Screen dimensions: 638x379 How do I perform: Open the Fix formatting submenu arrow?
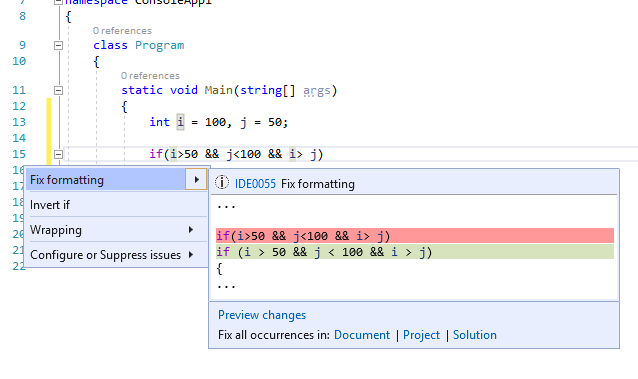point(196,180)
